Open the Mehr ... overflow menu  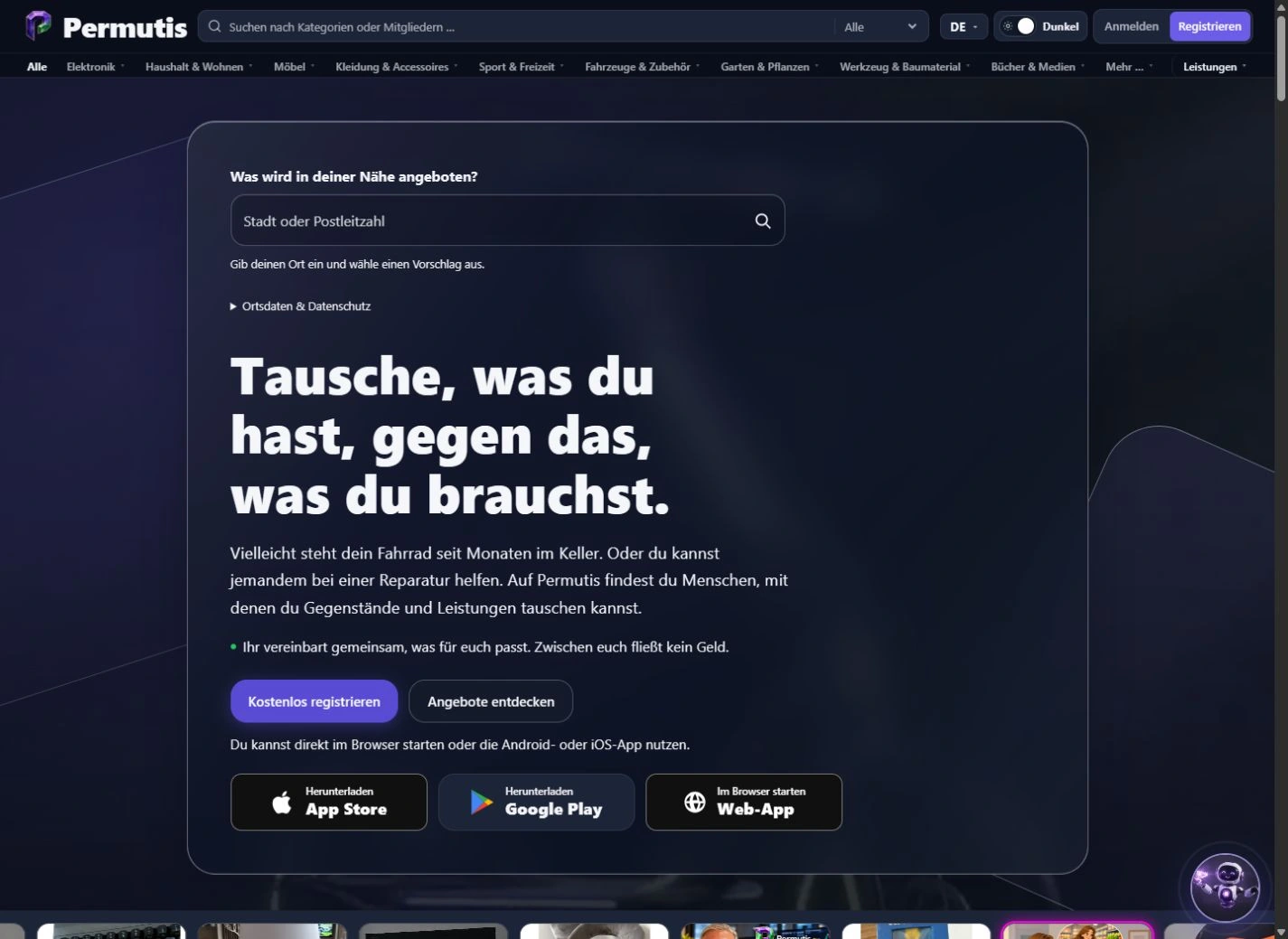(1129, 67)
